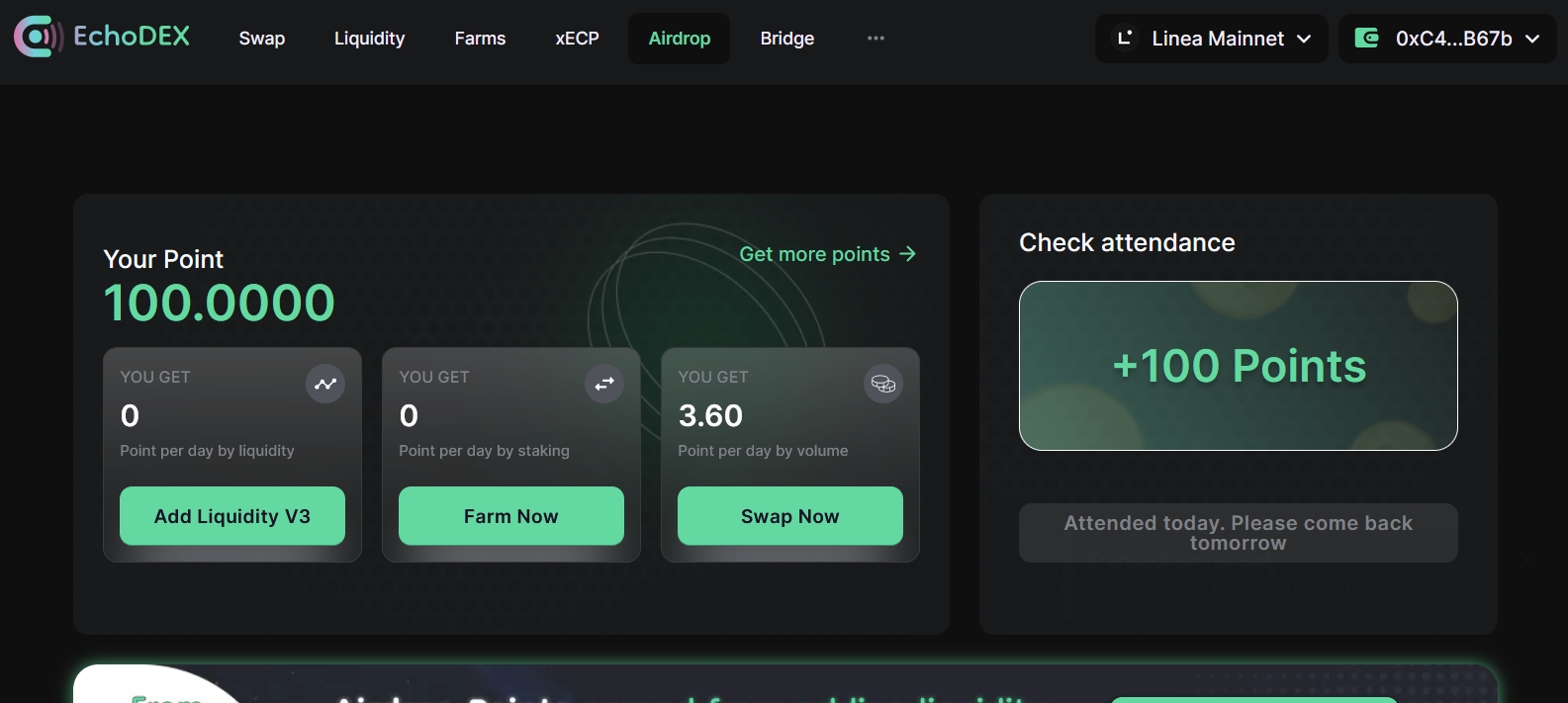Expand the Linea Mainnet network dropdown
Image resolution: width=1568 pixels, height=703 pixels.
(x=1304, y=39)
